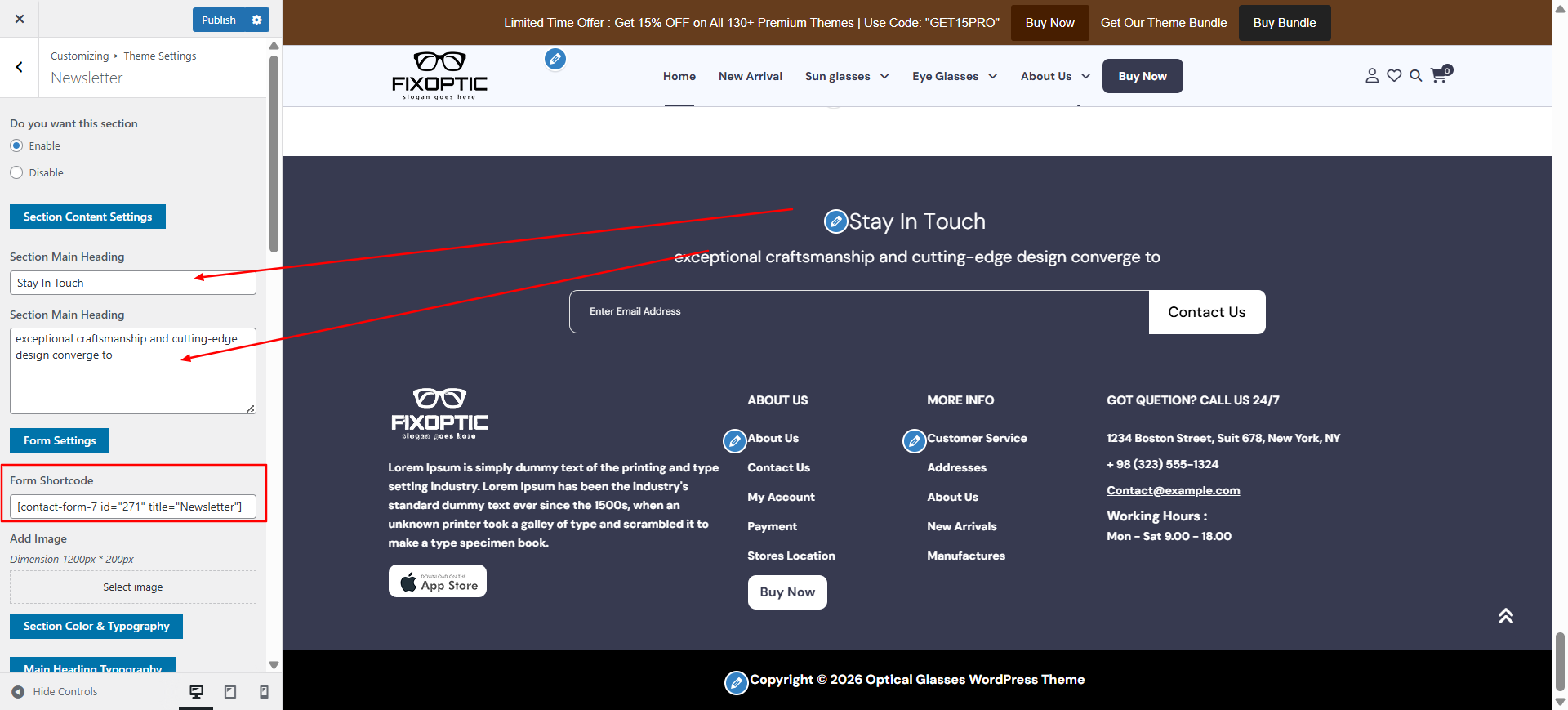Open the user account icon in header
Viewport: 1568px width, 710px height.
[x=1372, y=75]
